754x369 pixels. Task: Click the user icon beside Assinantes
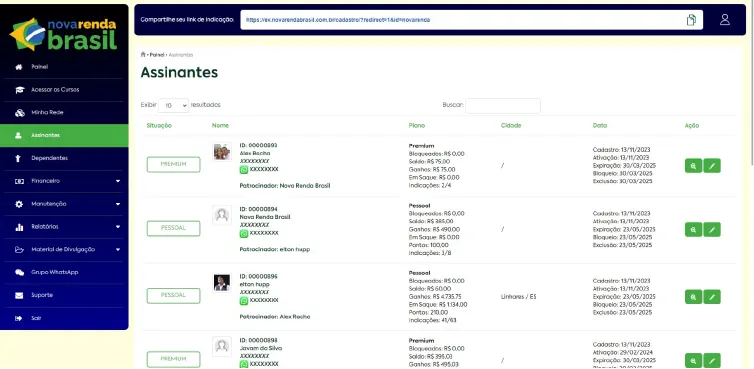19,136
